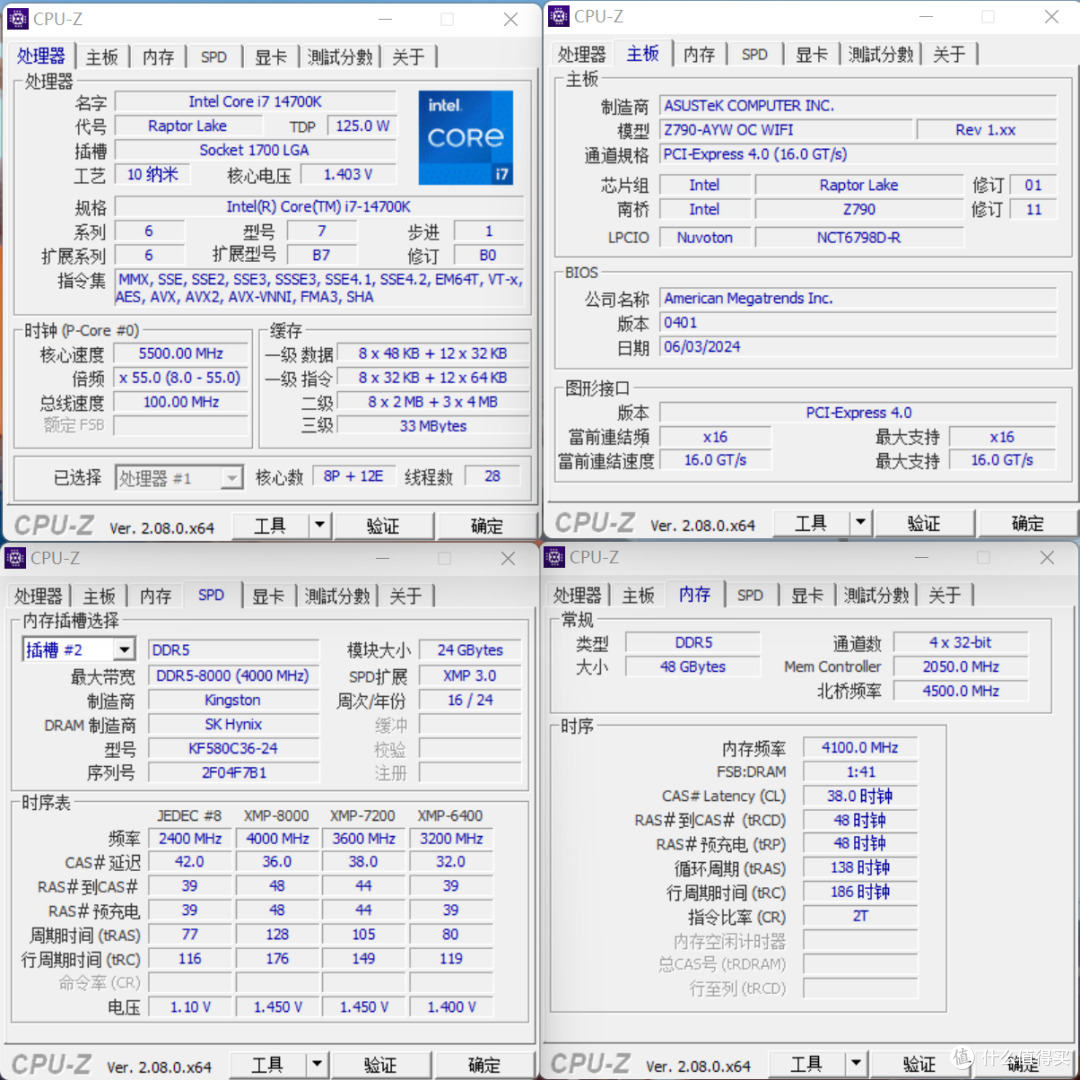Open the 显卡 tab in the mainboard window
The height and width of the screenshot is (1080, 1080).
(x=811, y=54)
